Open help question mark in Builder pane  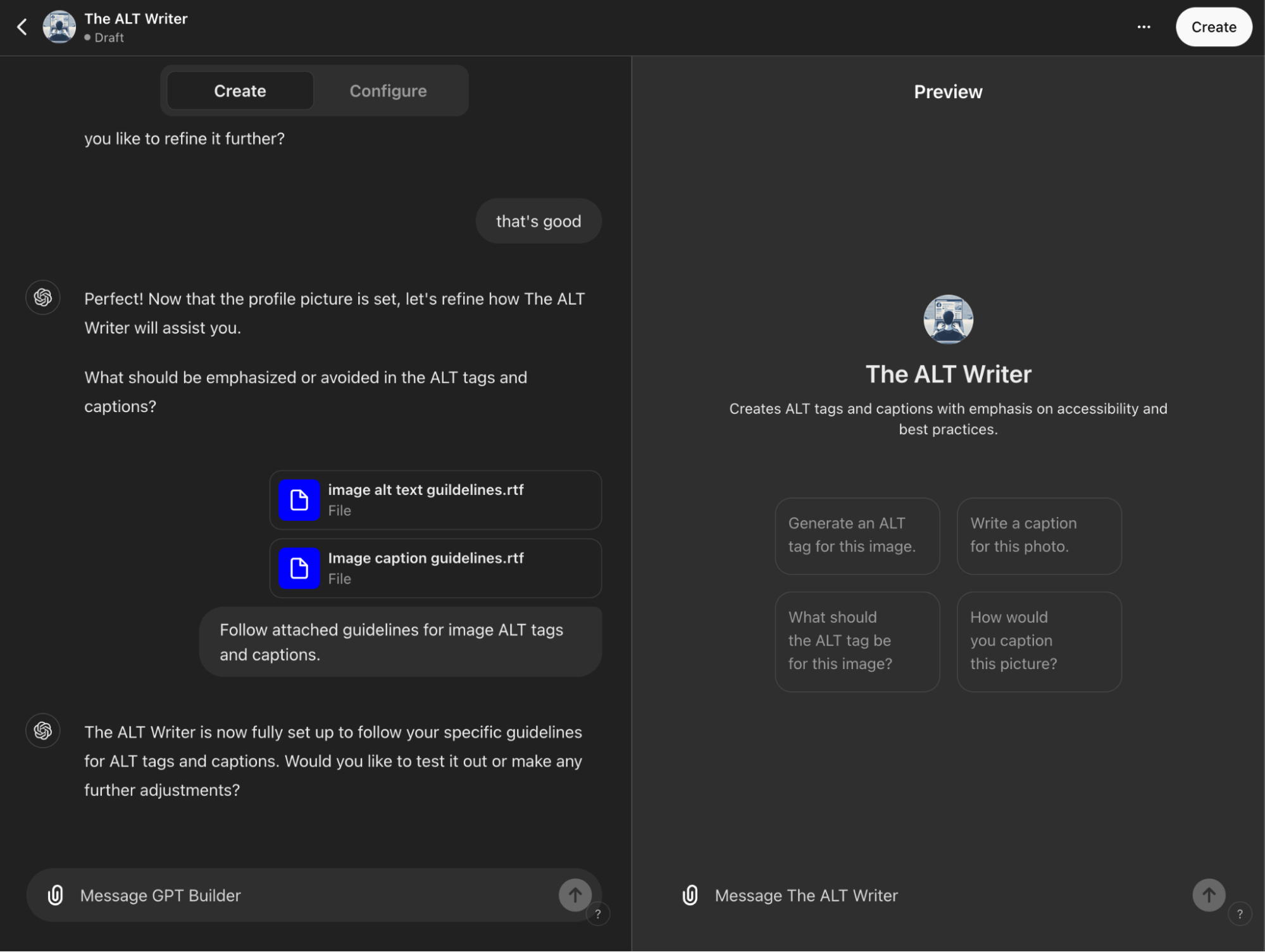[597, 914]
